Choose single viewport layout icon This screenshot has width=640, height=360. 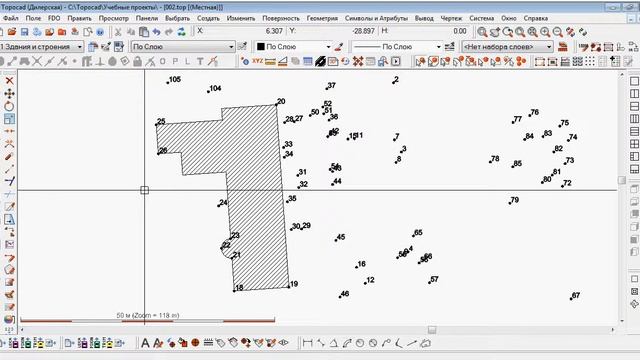click(634, 81)
